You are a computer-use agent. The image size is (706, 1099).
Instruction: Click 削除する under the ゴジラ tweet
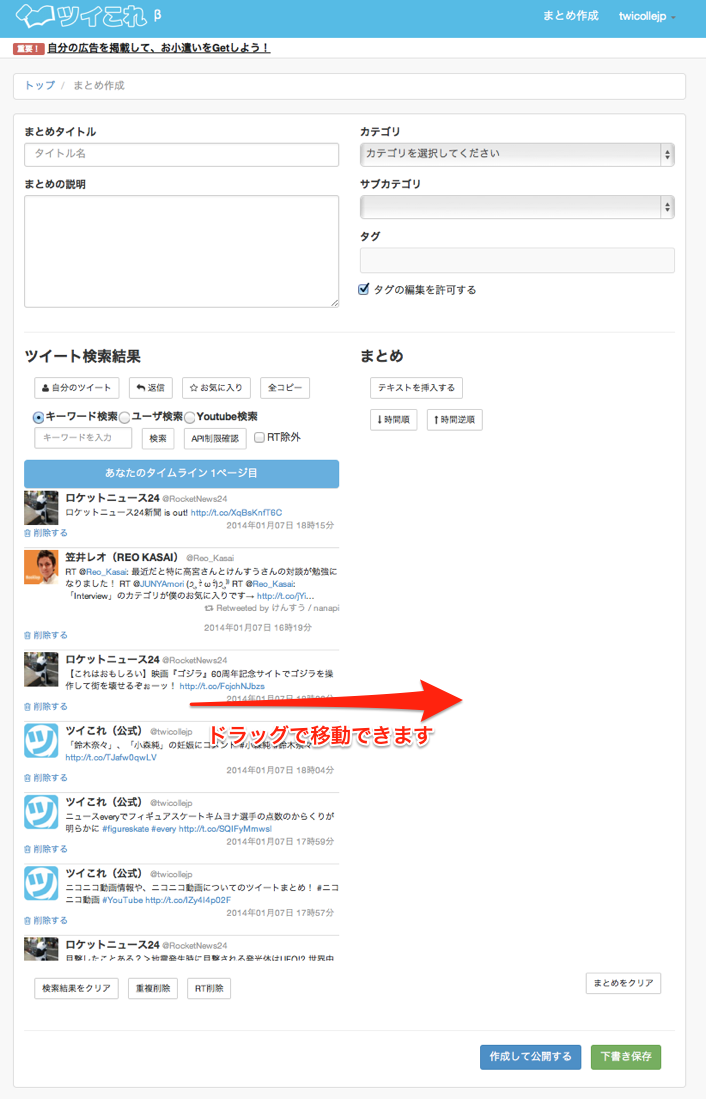coord(46,706)
